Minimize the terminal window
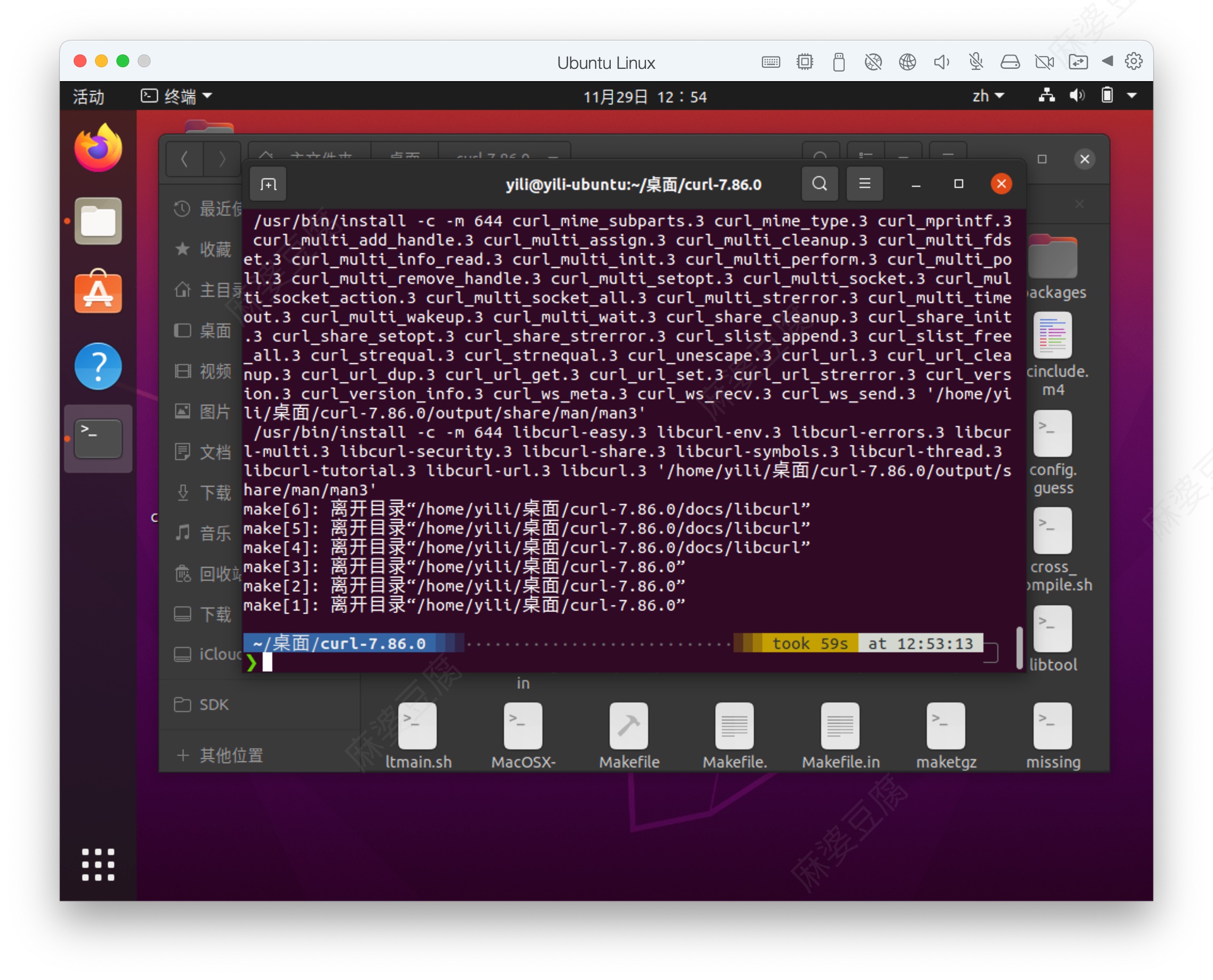Viewport: 1213px width, 980px height. point(916,185)
